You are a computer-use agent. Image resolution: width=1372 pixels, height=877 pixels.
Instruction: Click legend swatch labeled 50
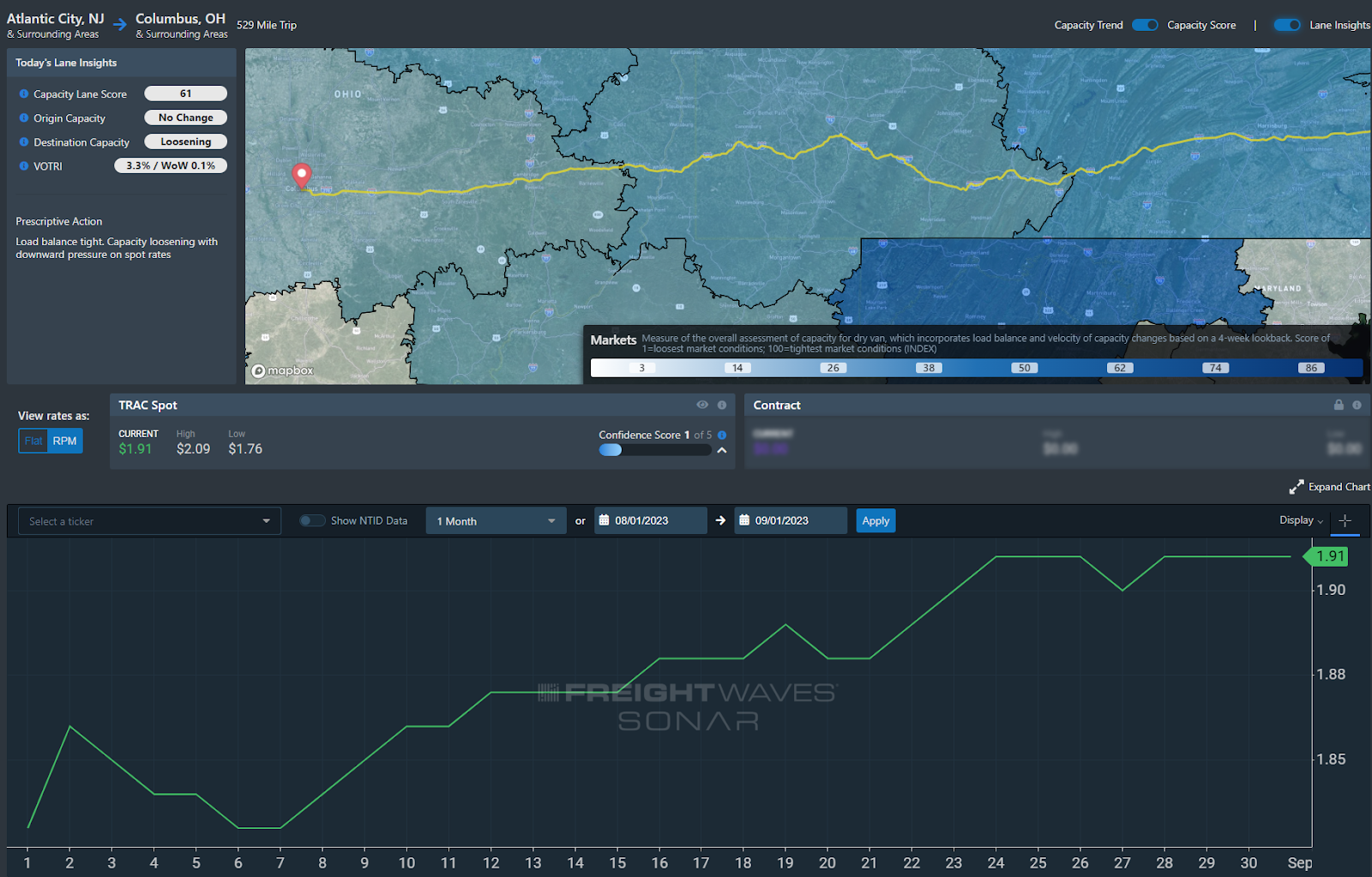[x=1025, y=368]
